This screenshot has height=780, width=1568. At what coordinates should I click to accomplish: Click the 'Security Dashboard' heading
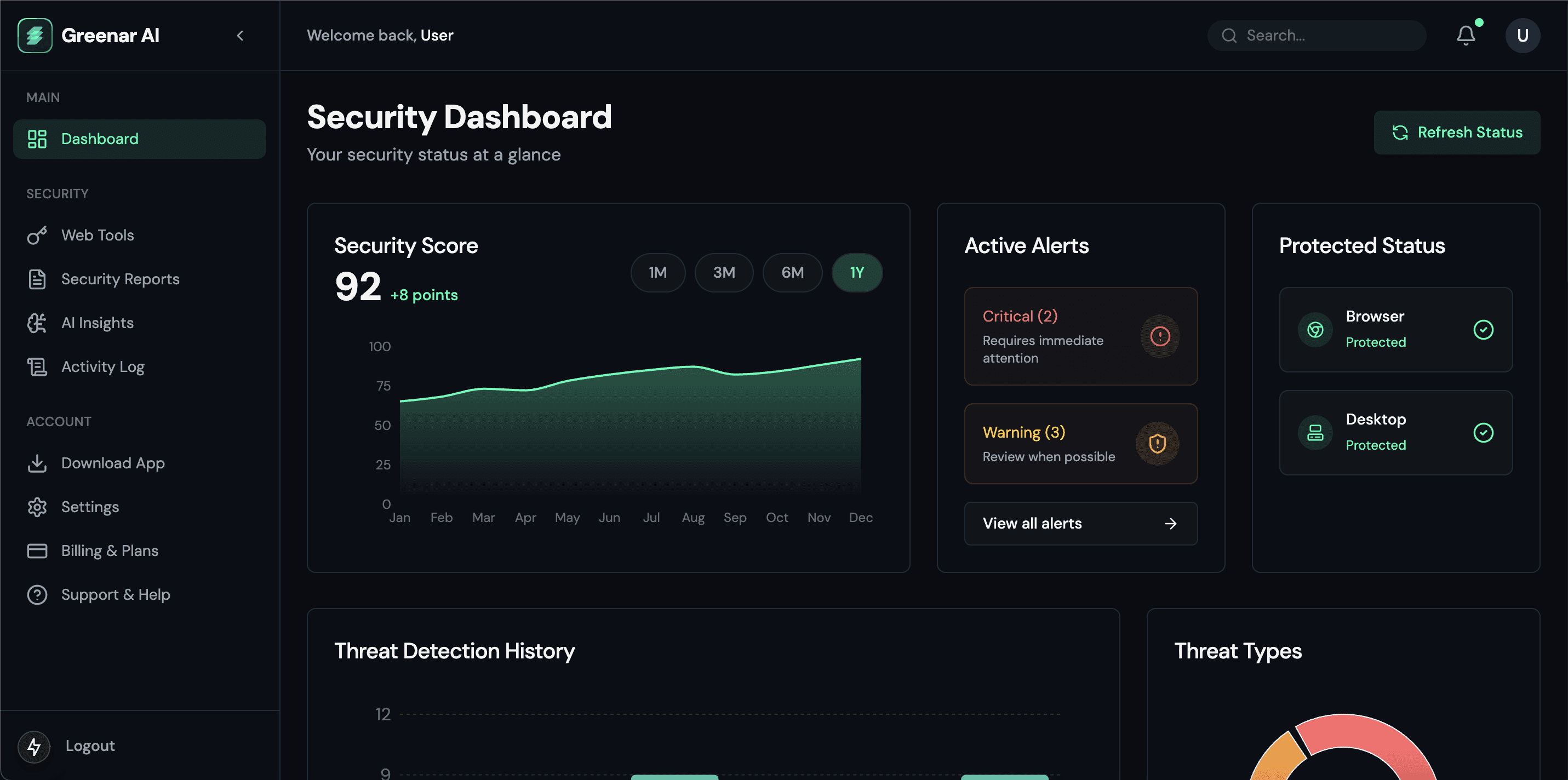(459, 117)
